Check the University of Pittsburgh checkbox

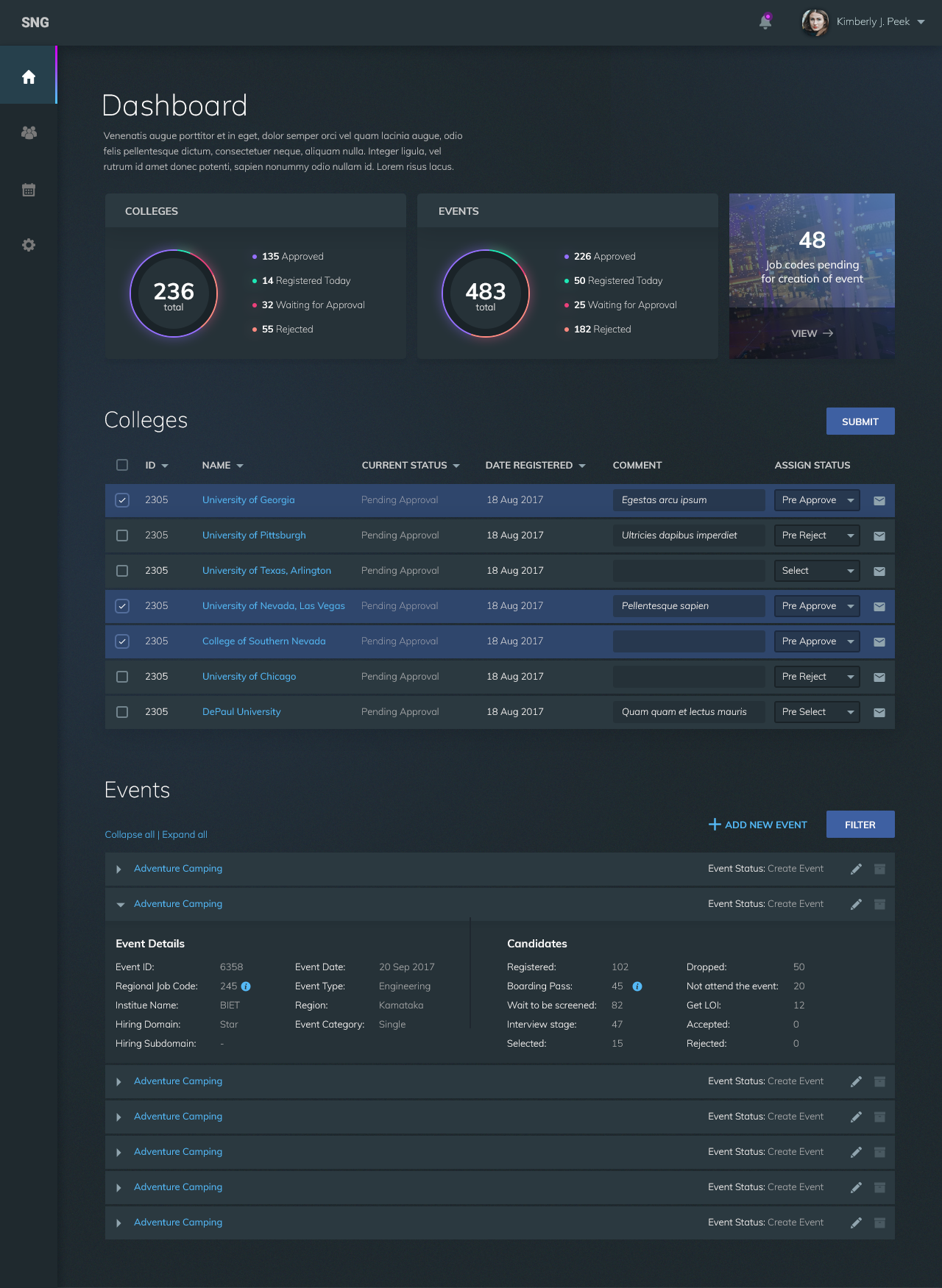click(x=122, y=536)
